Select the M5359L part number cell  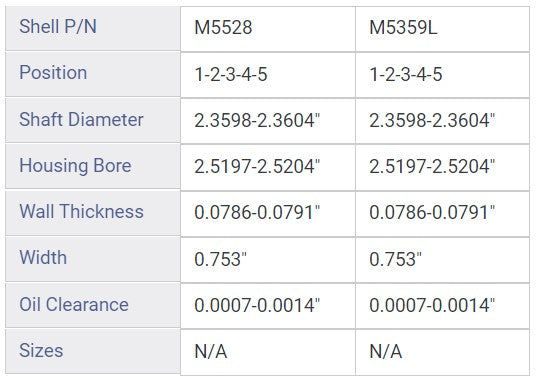tap(442, 29)
